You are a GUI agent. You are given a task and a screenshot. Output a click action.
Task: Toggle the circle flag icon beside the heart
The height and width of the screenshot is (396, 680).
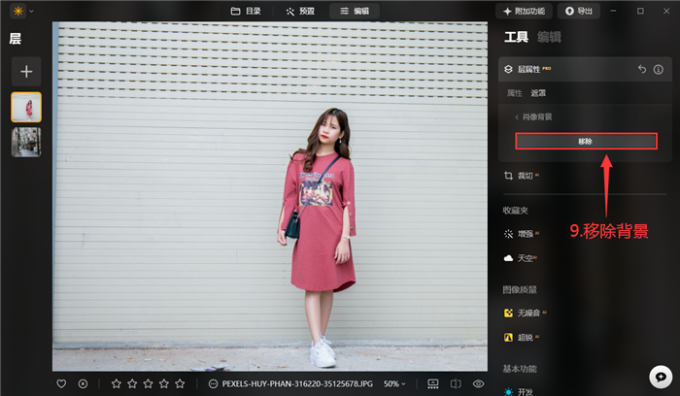83,384
